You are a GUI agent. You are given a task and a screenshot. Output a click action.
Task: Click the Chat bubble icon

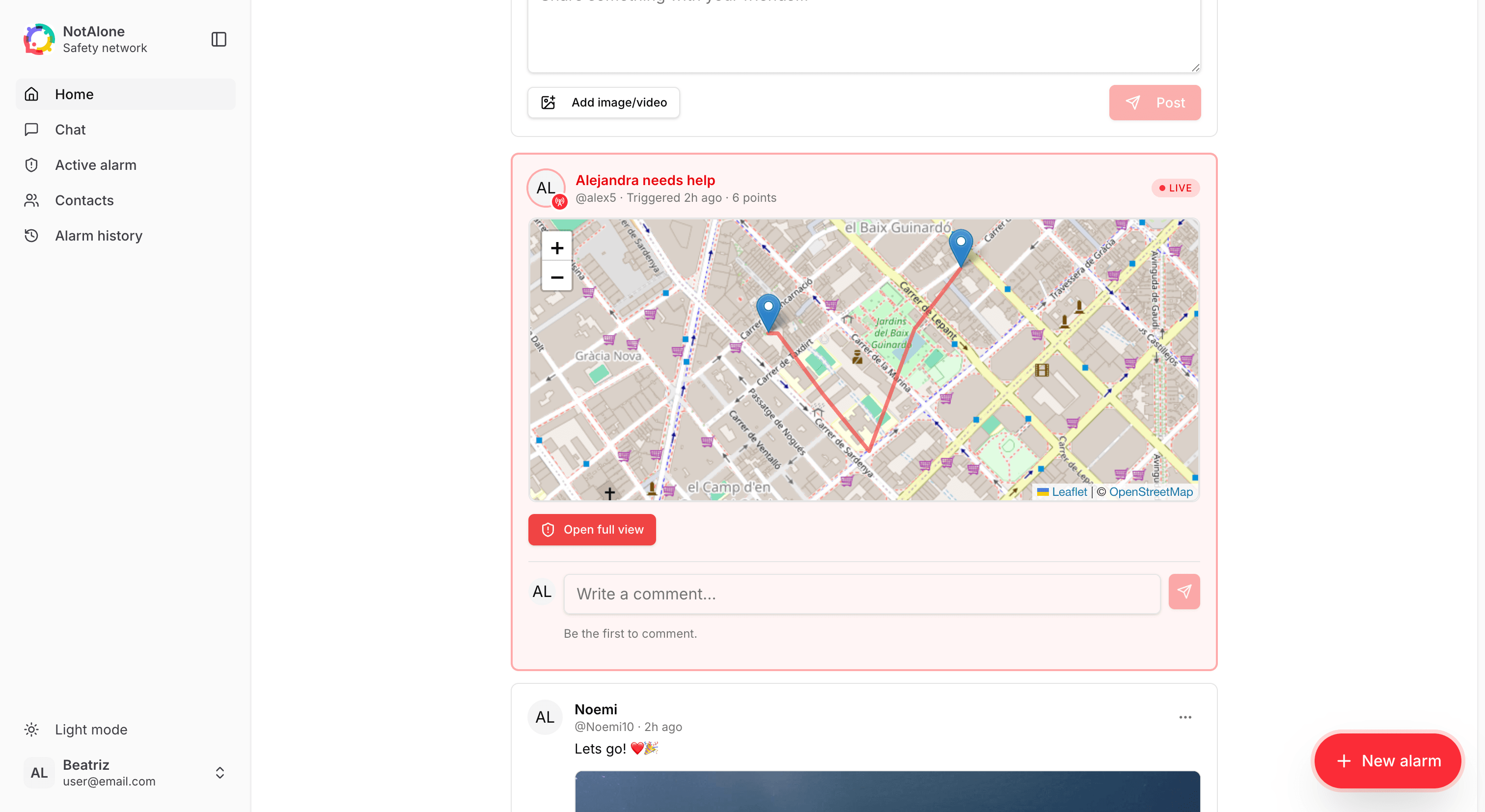click(32, 130)
